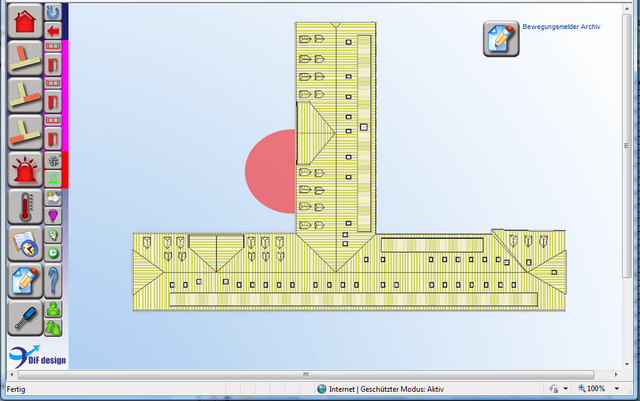Click the blue refresh arrow icon

coord(54,12)
